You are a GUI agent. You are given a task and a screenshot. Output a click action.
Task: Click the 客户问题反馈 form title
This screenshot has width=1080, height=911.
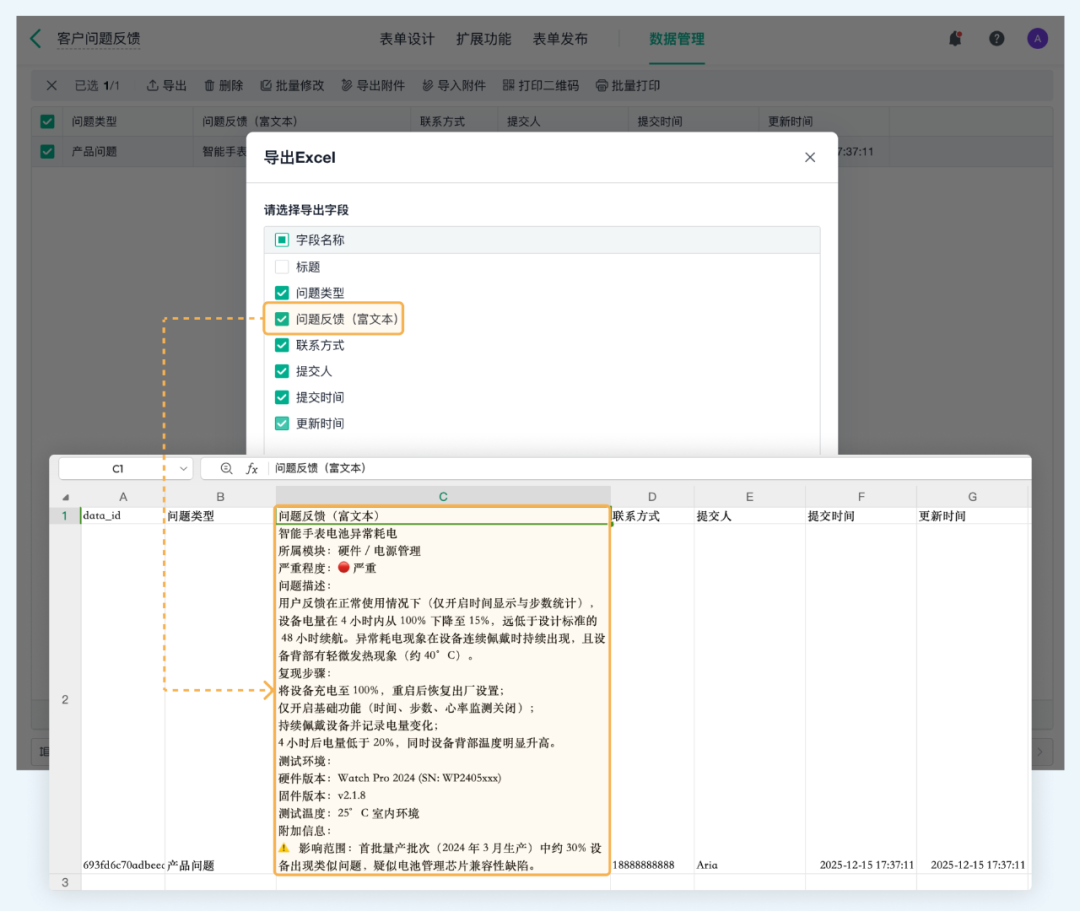point(98,39)
